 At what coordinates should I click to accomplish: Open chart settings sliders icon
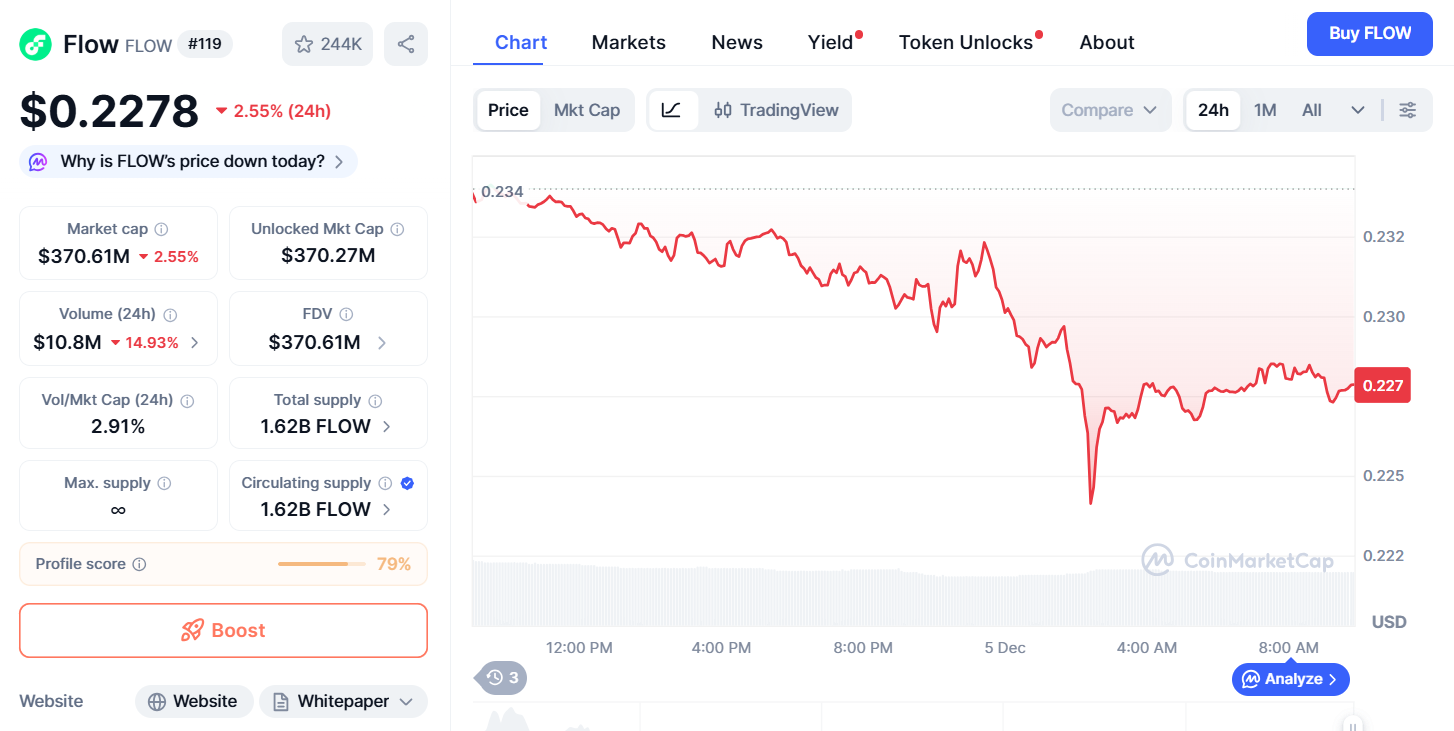click(1407, 110)
